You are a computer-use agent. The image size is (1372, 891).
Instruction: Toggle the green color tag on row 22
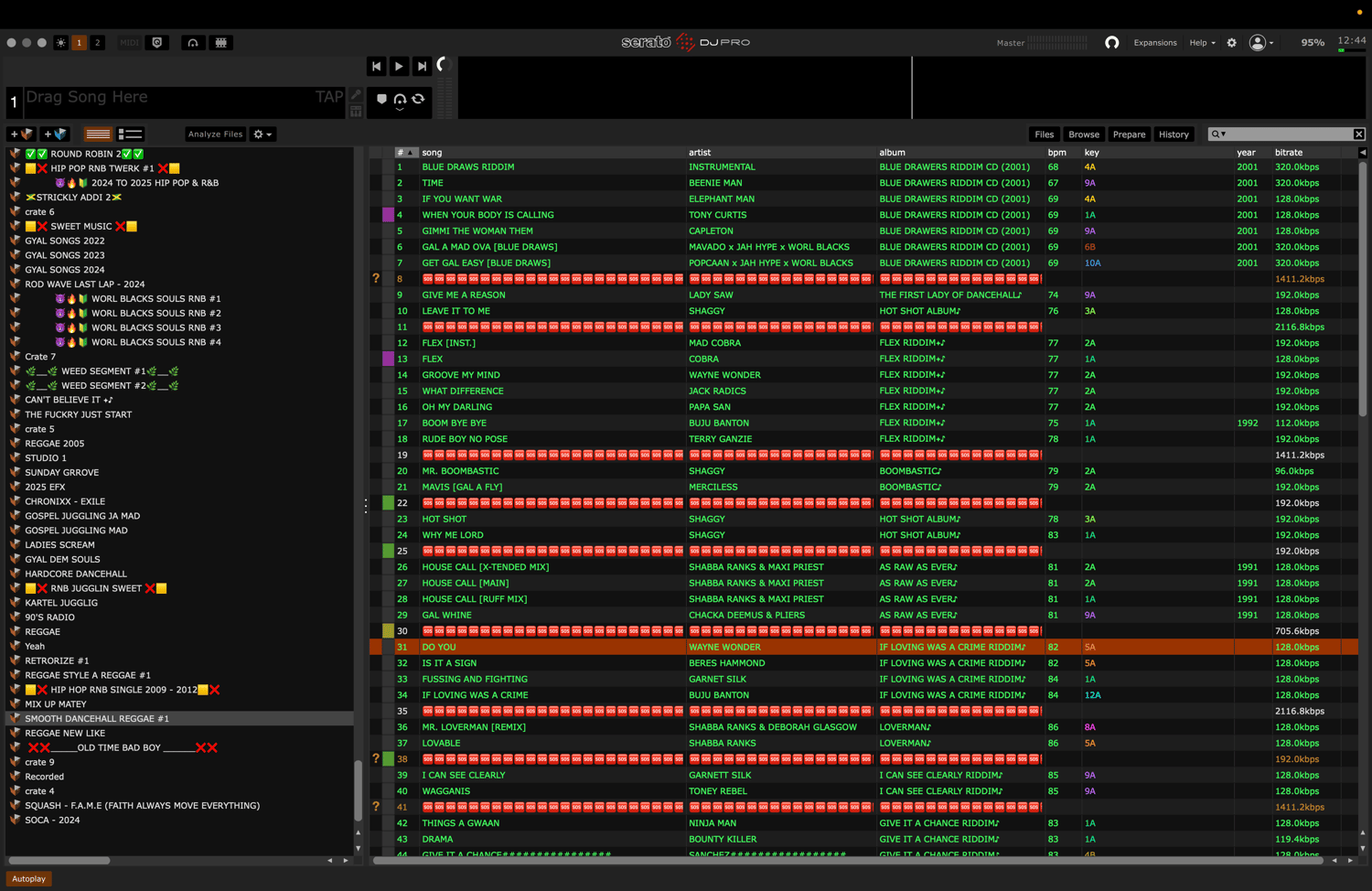pyautogui.click(x=388, y=503)
